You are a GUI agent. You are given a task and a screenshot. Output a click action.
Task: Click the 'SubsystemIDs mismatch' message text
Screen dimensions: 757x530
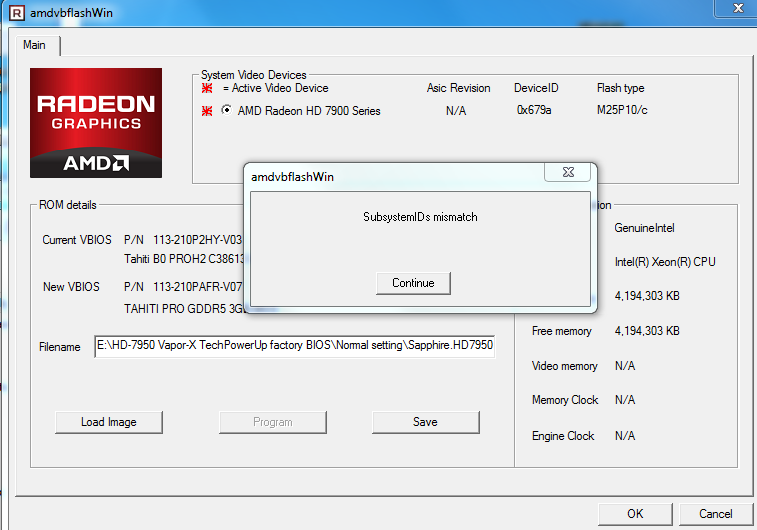point(420,217)
